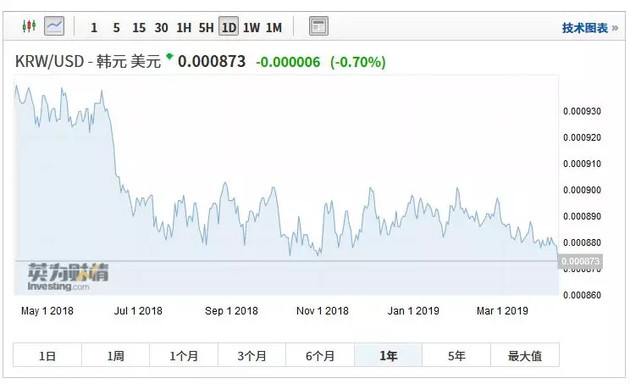Set interval to 1H
630x384 pixels.
[x=184, y=27]
